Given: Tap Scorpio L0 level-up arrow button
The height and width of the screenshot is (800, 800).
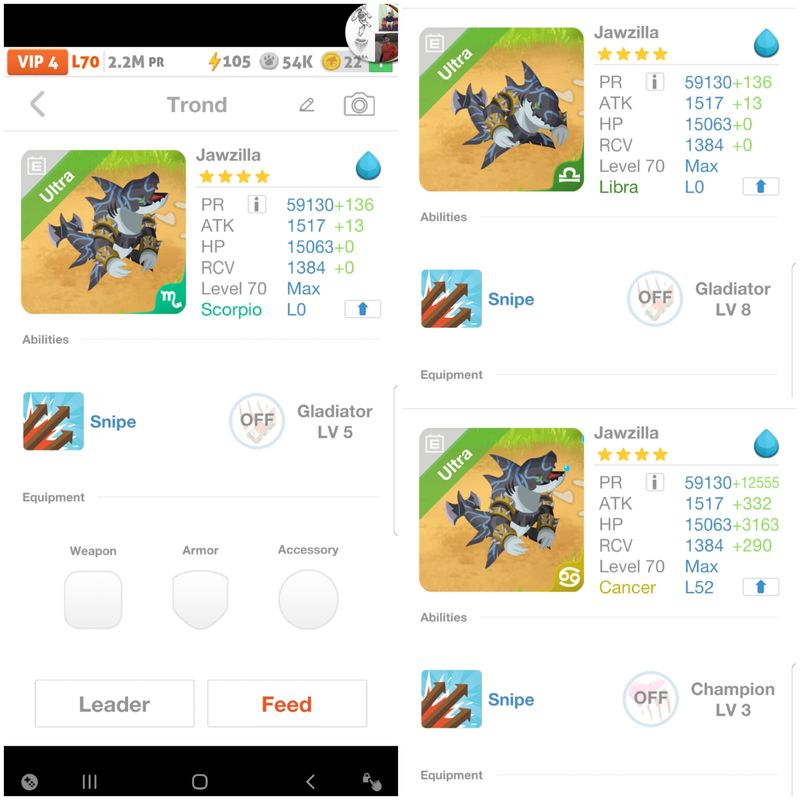Looking at the screenshot, I should [x=363, y=309].
